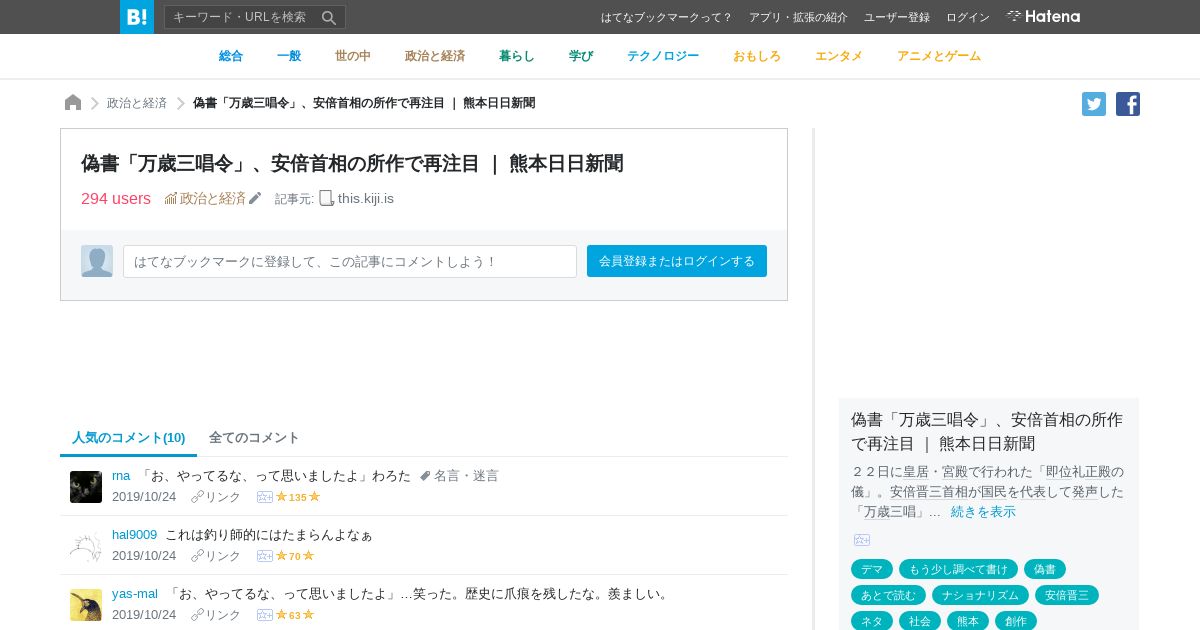The image size is (1200, 630).
Task: Click the 名言・迷言 tag on rna's comment
Action: [x=466, y=476]
